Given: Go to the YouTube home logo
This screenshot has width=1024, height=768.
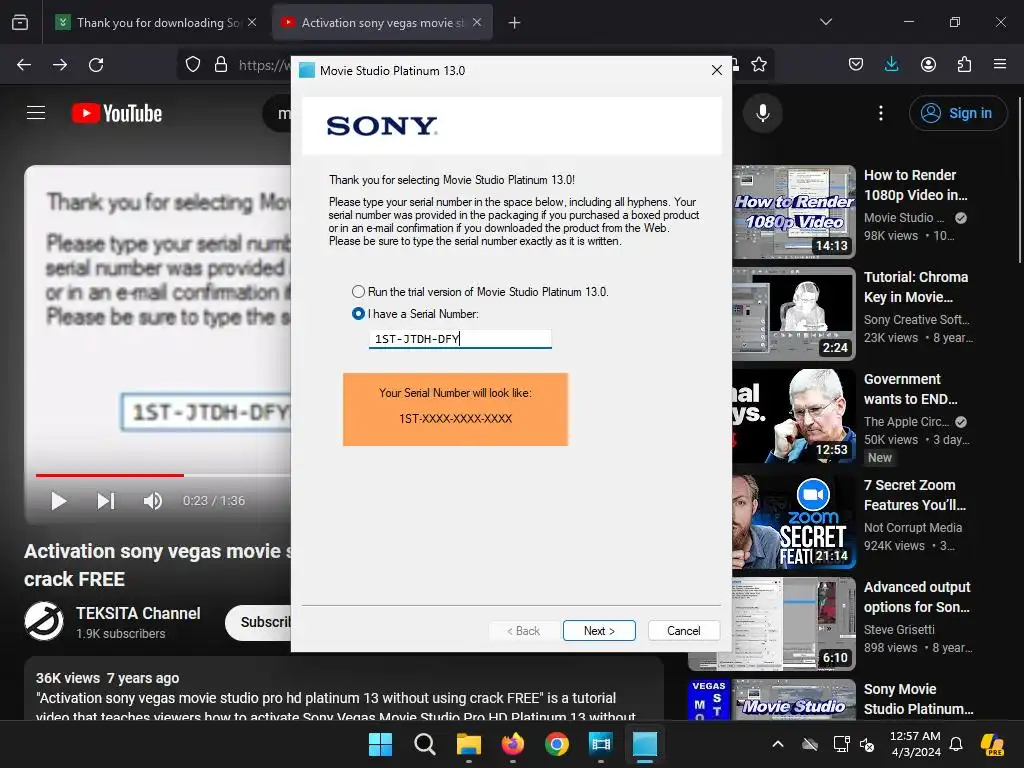Looking at the screenshot, I should [x=117, y=113].
